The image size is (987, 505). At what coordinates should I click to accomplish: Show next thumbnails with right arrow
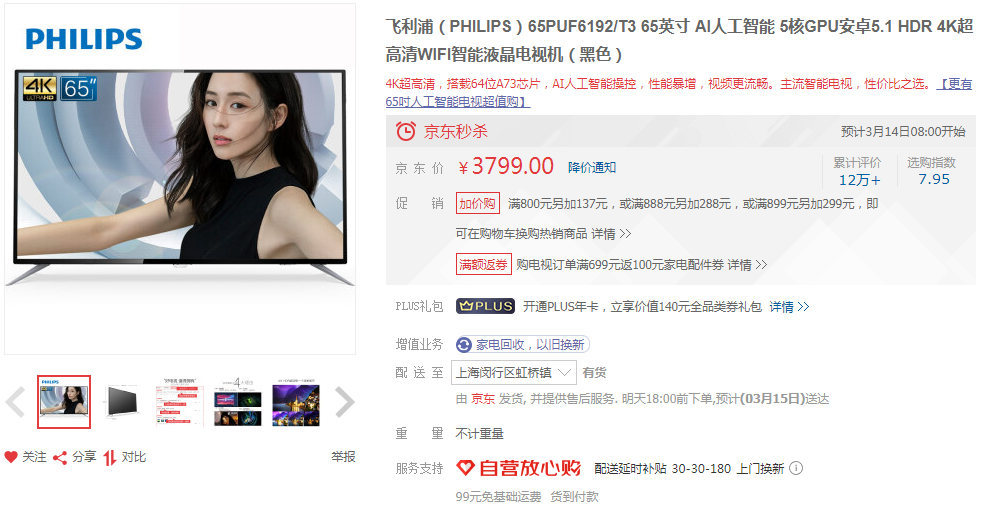pos(345,402)
